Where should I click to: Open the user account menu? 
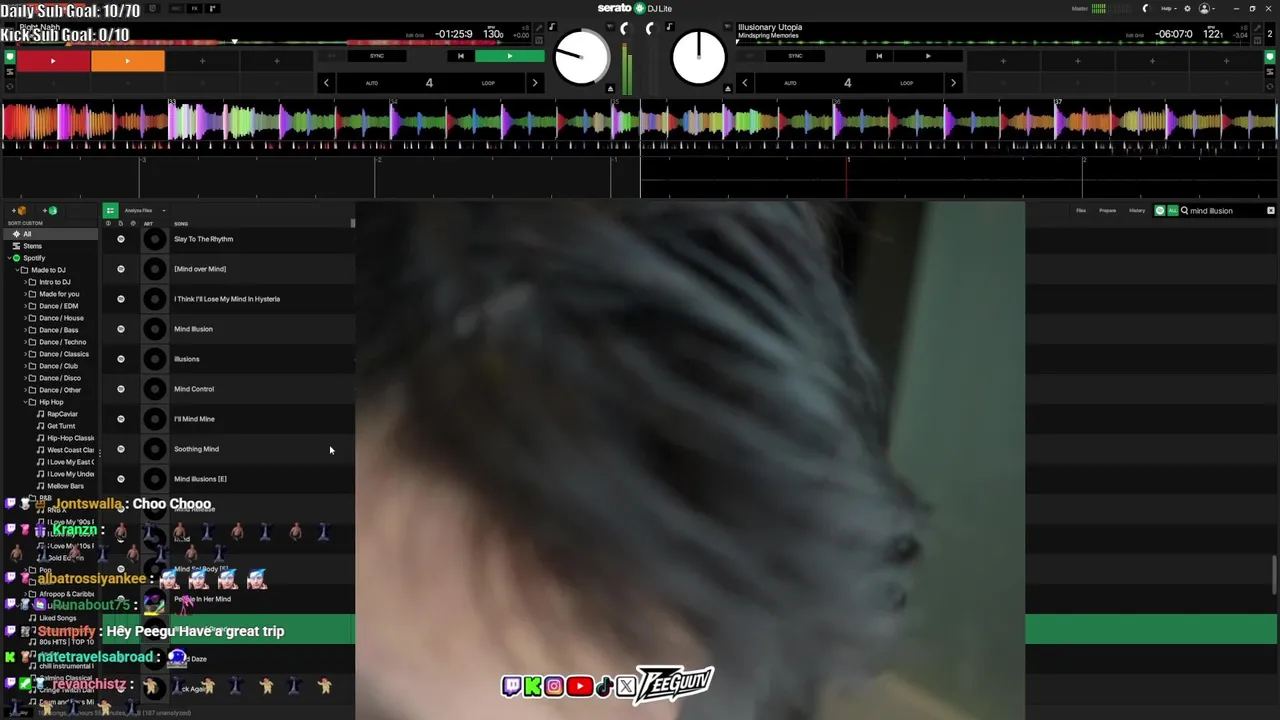1207,9
